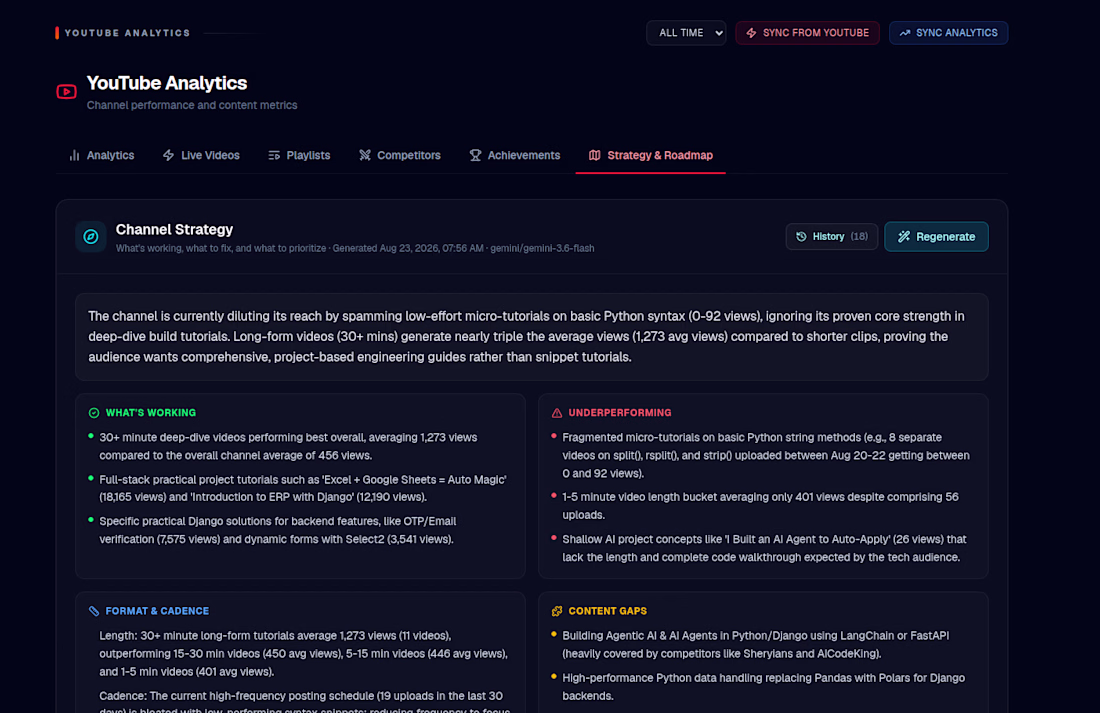Image resolution: width=1100 pixels, height=713 pixels.
Task: View the Achievements tab
Action: click(515, 155)
